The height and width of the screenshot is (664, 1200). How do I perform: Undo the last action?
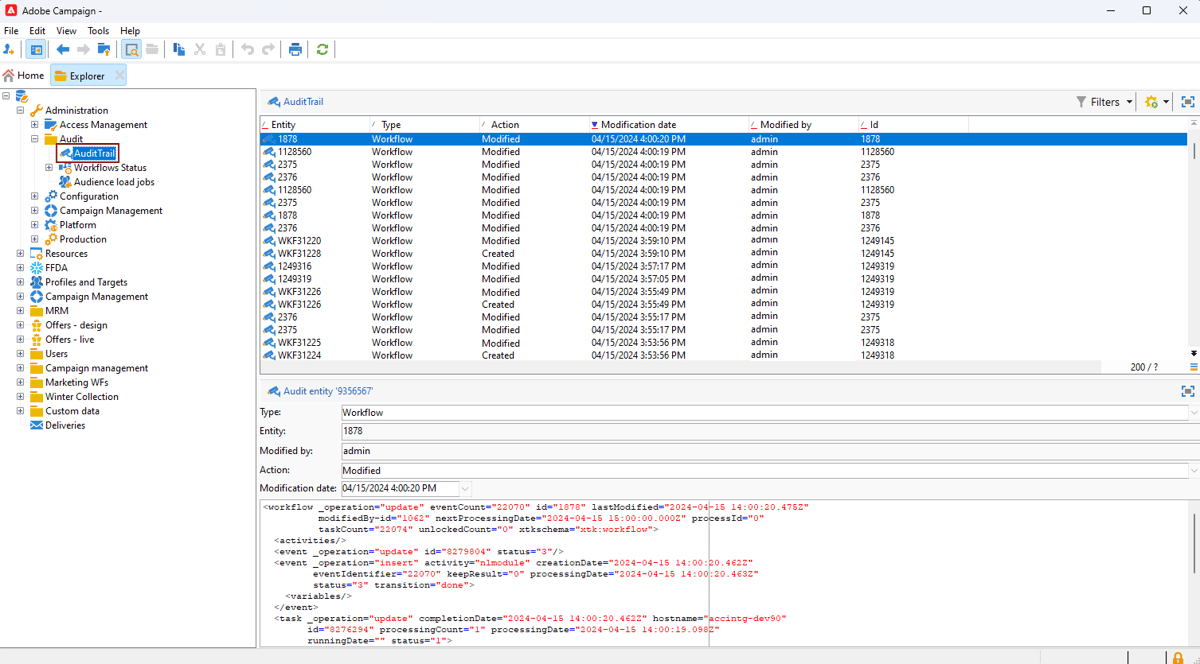tap(248, 49)
